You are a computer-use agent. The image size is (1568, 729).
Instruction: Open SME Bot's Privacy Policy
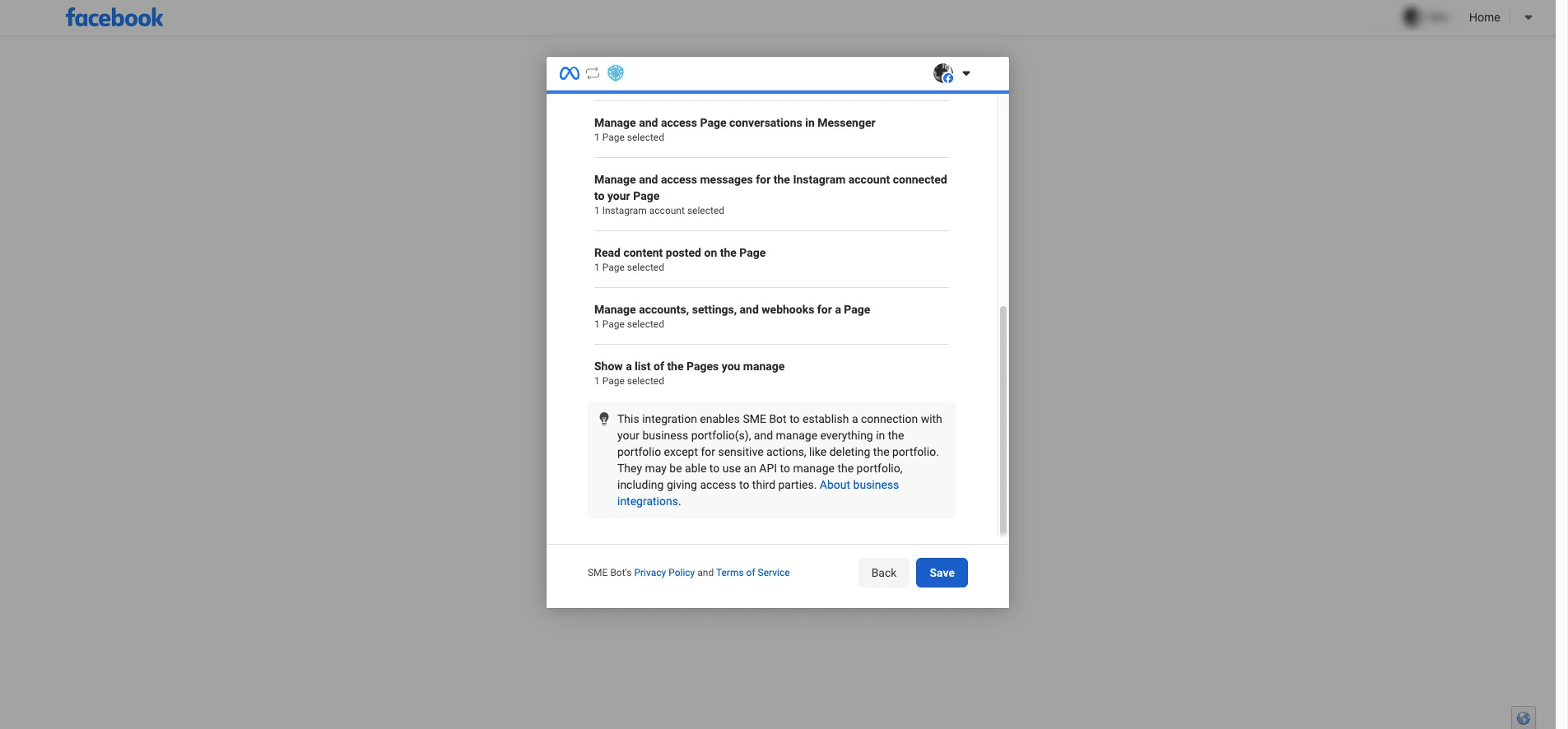click(664, 573)
